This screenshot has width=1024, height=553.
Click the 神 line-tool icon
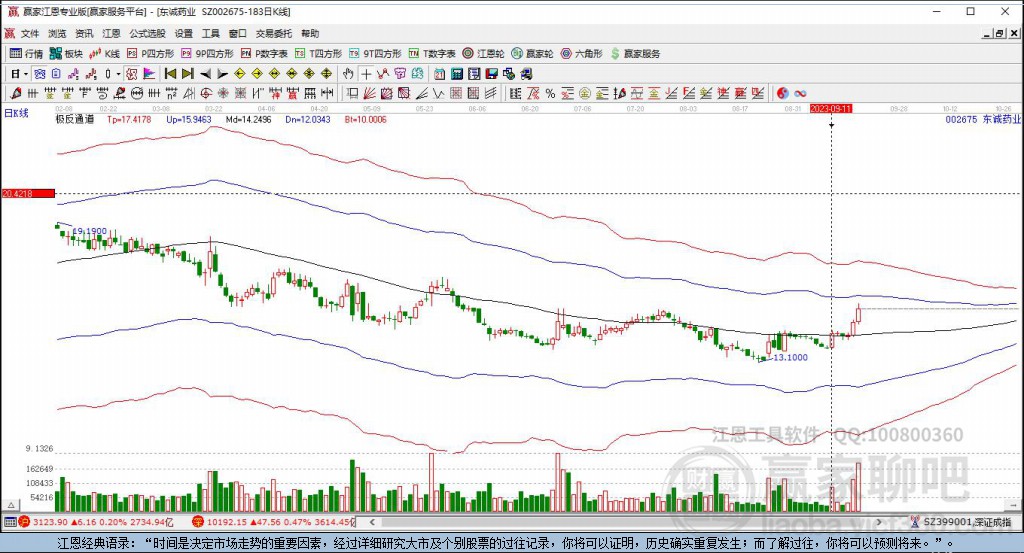click(275, 93)
